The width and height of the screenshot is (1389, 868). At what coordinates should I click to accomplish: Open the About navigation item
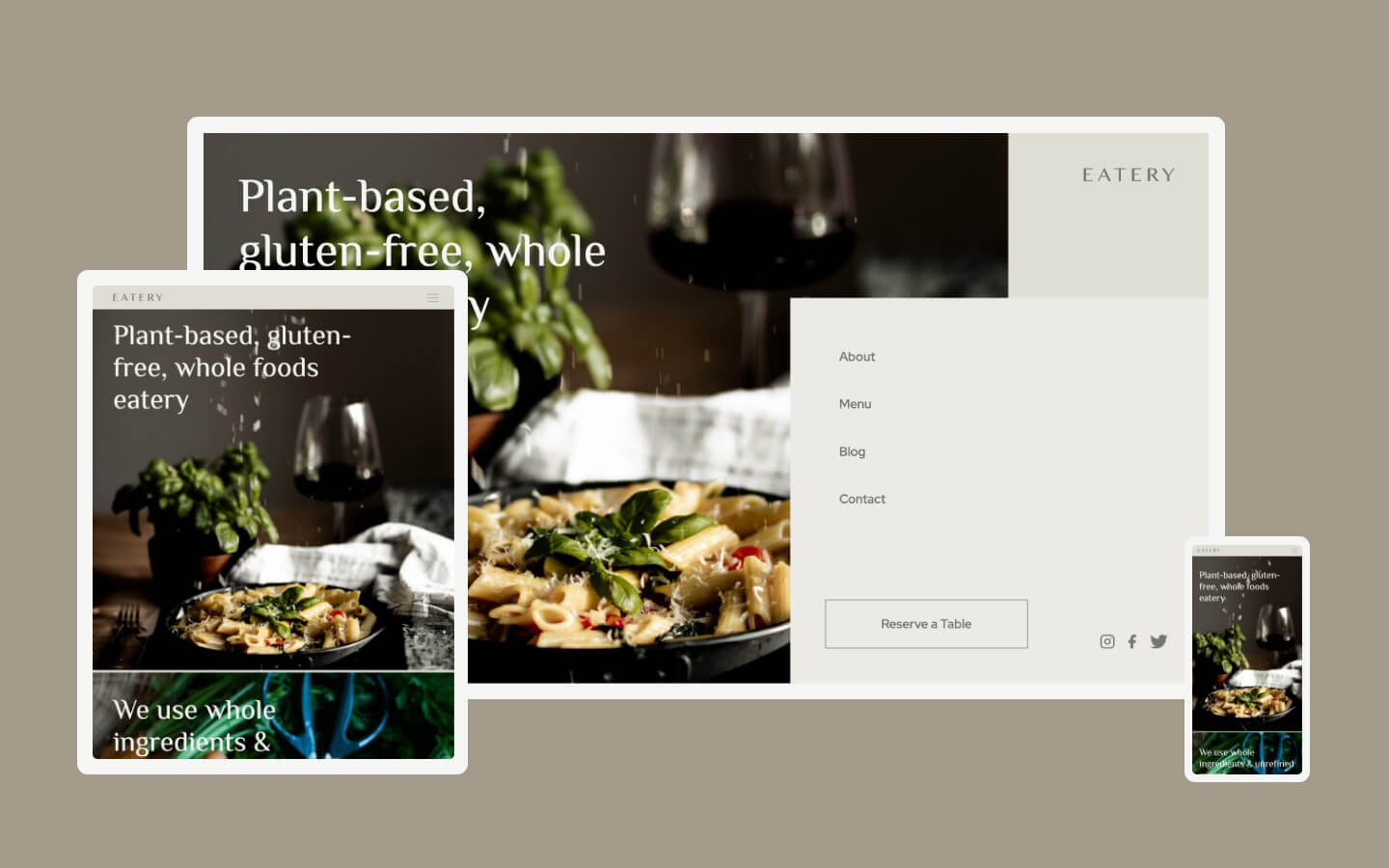pyautogui.click(x=857, y=357)
